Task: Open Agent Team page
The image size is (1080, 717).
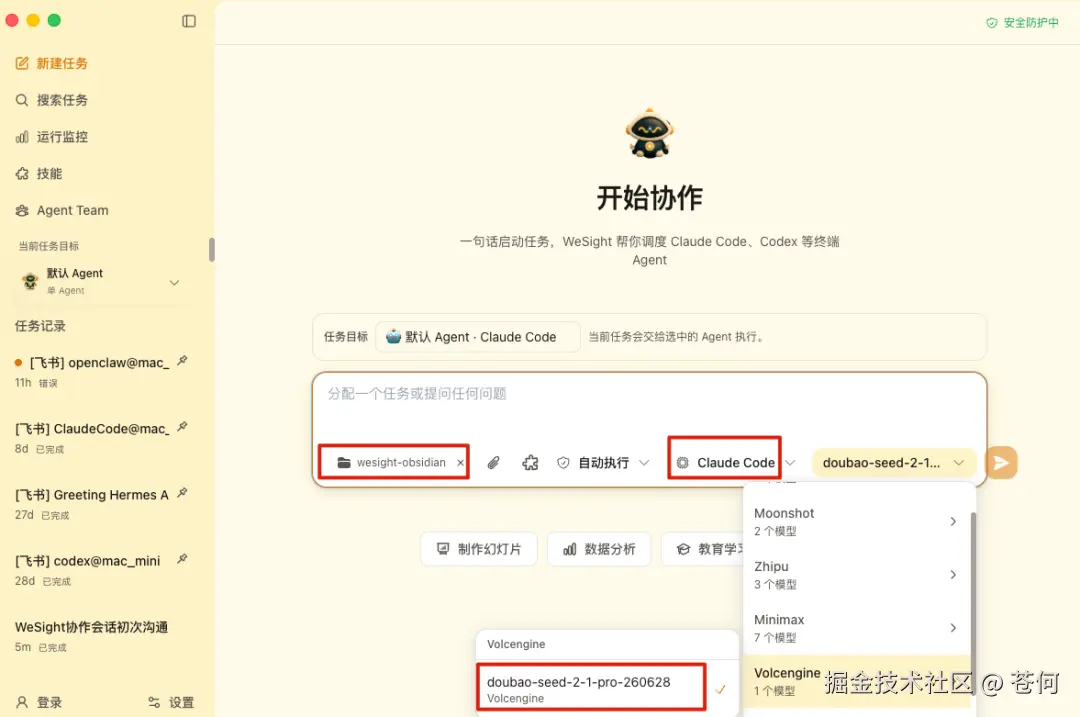Action: click(62, 210)
